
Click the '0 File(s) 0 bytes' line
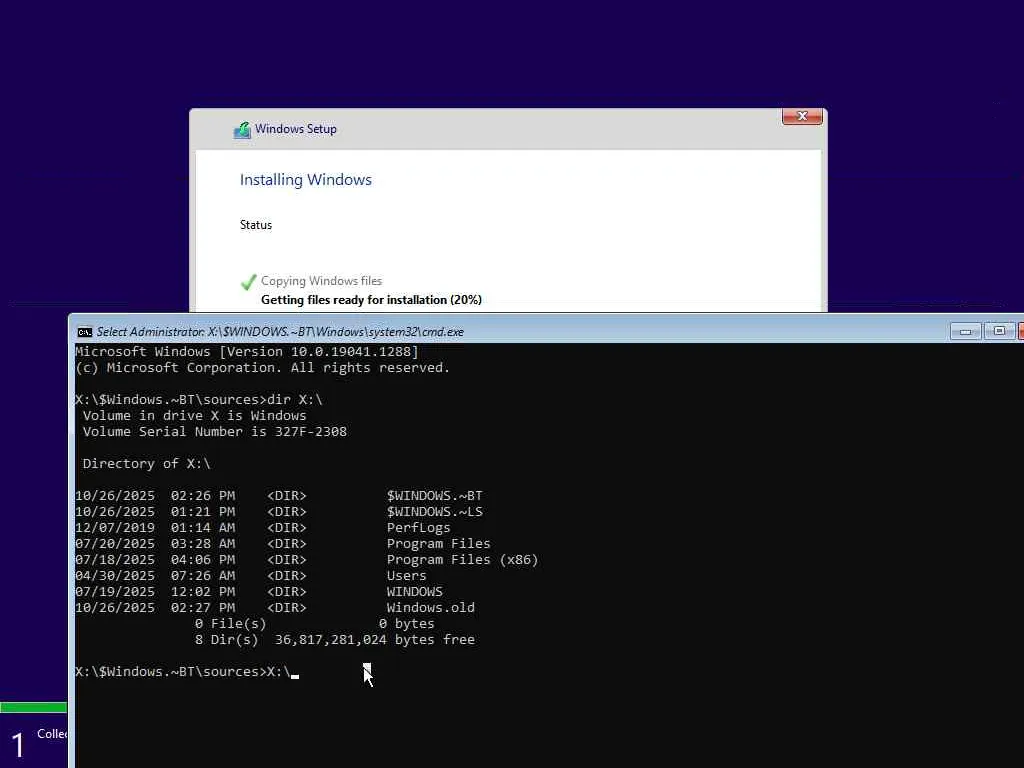tap(315, 624)
